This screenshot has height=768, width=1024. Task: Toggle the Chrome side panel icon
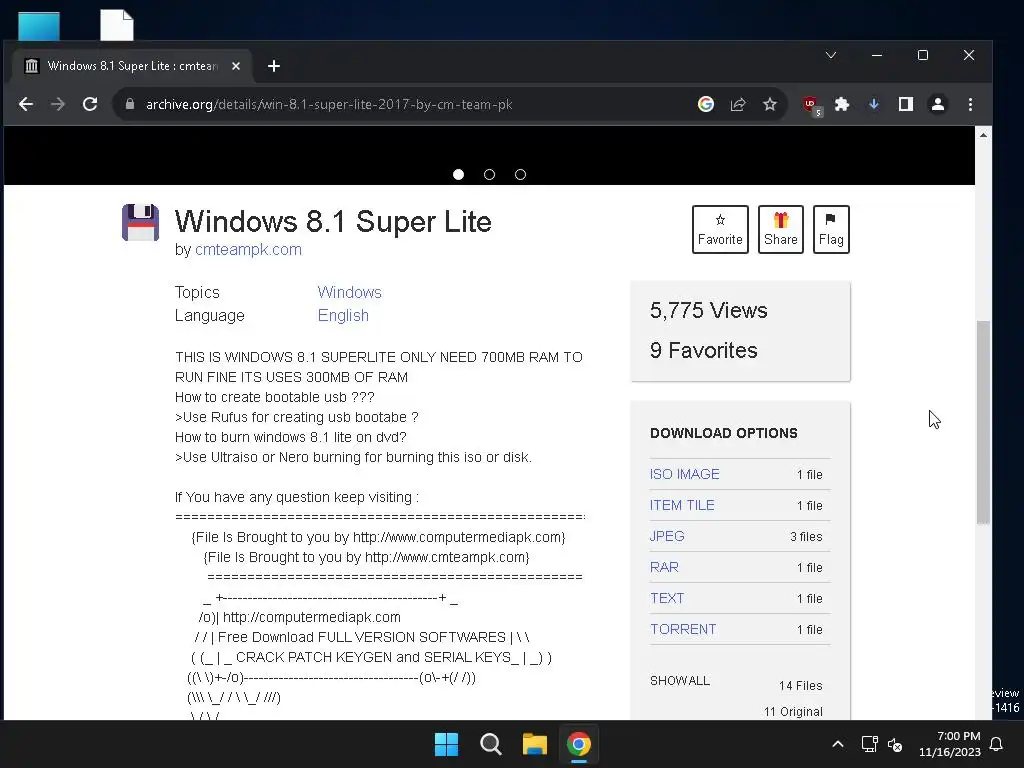tap(906, 104)
